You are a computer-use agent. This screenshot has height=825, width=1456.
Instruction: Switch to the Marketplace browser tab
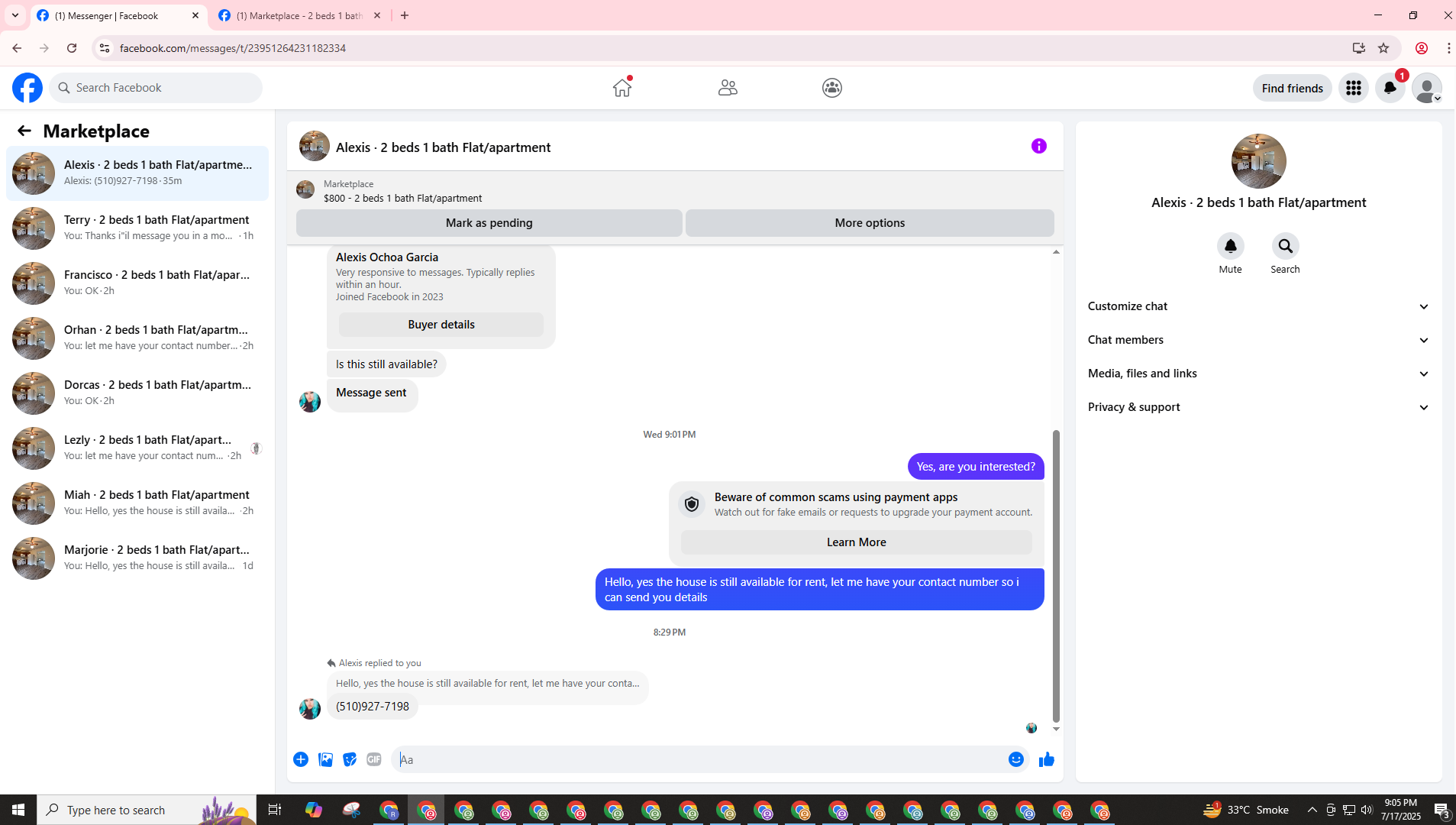pos(300,15)
